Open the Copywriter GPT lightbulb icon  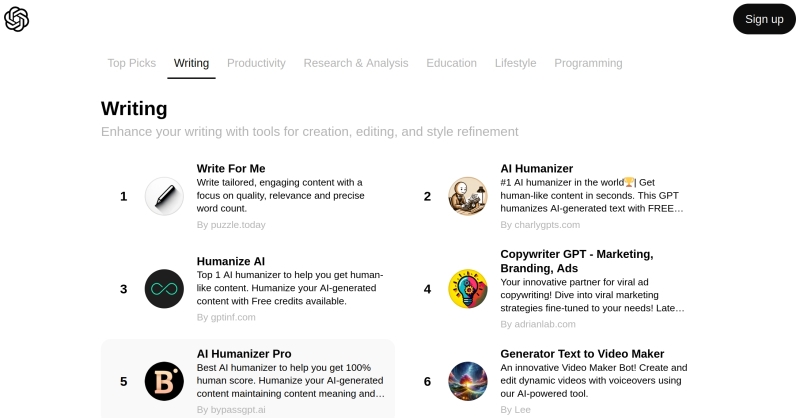468,289
